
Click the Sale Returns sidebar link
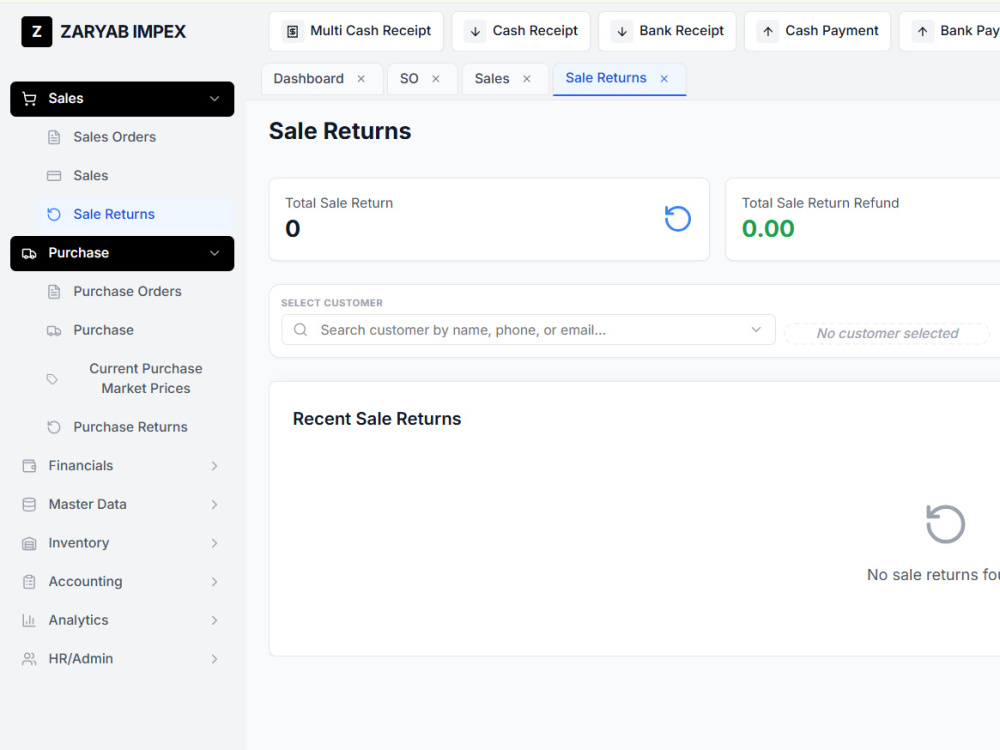click(x=135, y=214)
